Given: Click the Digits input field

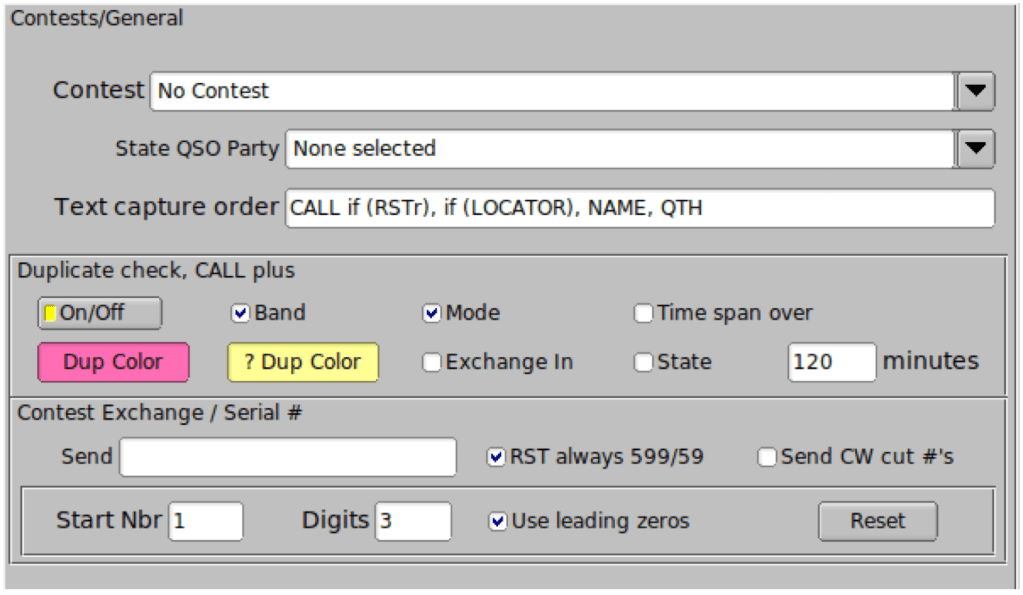Looking at the screenshot, I should coord(412,521).
